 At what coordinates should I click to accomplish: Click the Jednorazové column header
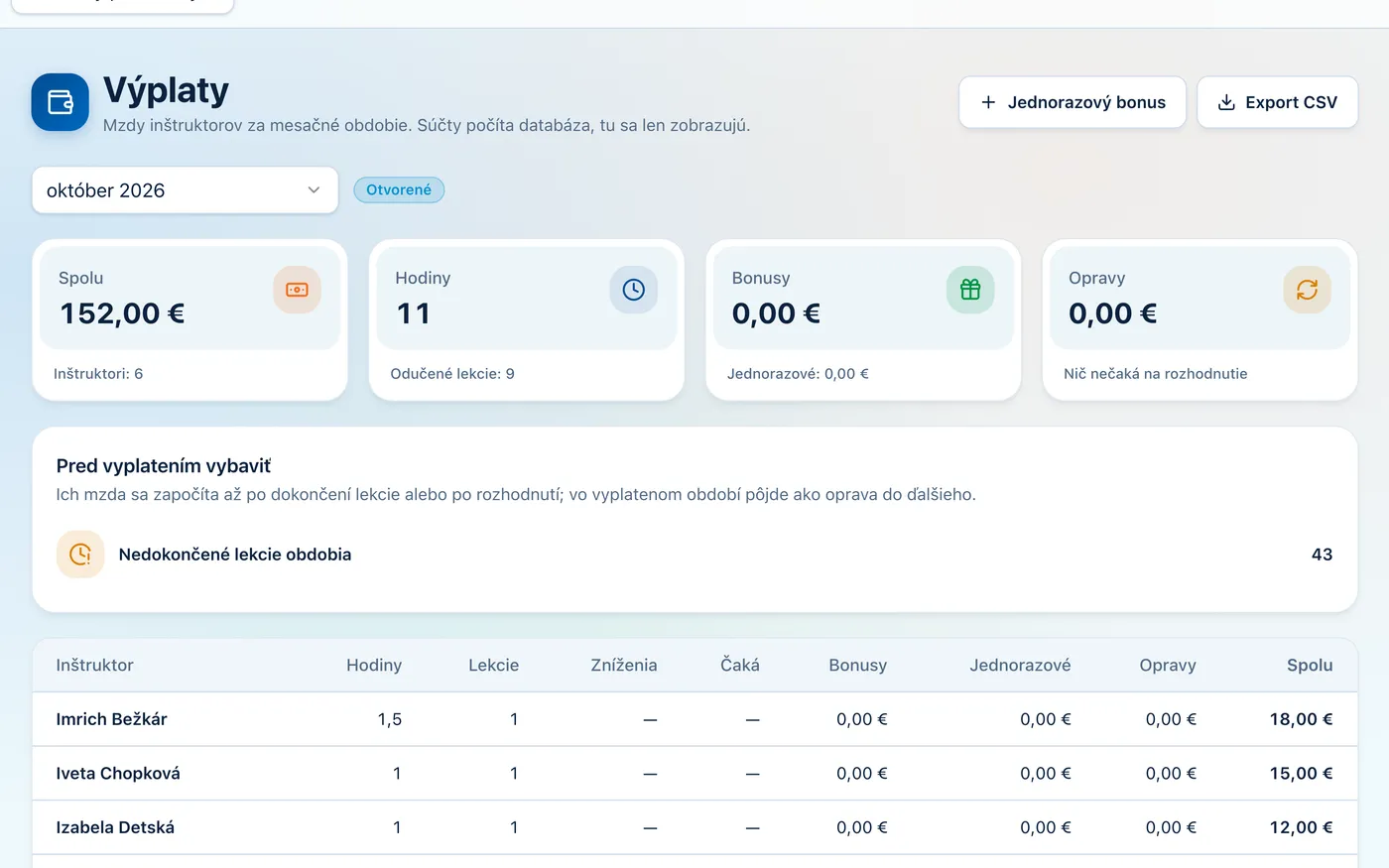click(x=1020, y=666)
